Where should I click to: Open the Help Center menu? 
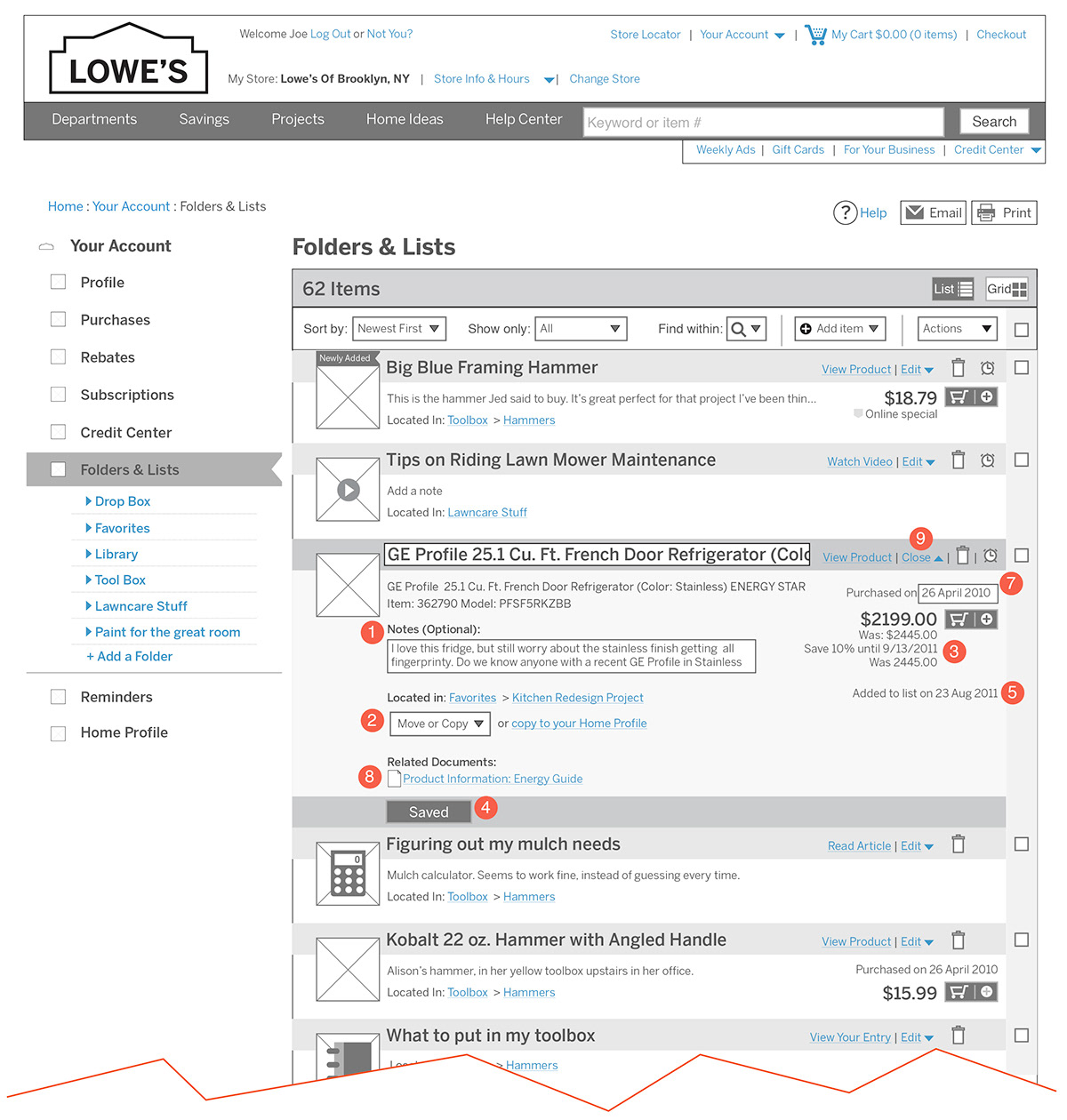pos(524,119)
